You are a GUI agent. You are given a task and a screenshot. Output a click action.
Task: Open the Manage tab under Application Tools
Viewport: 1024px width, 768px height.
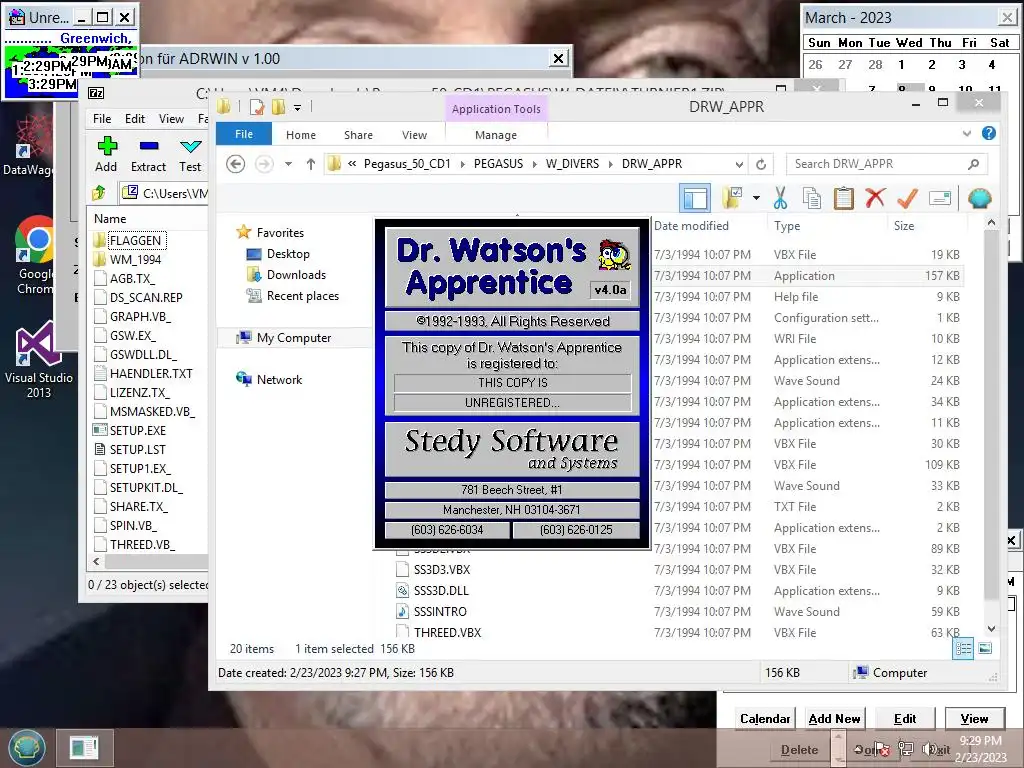click(x=496, y=135)
